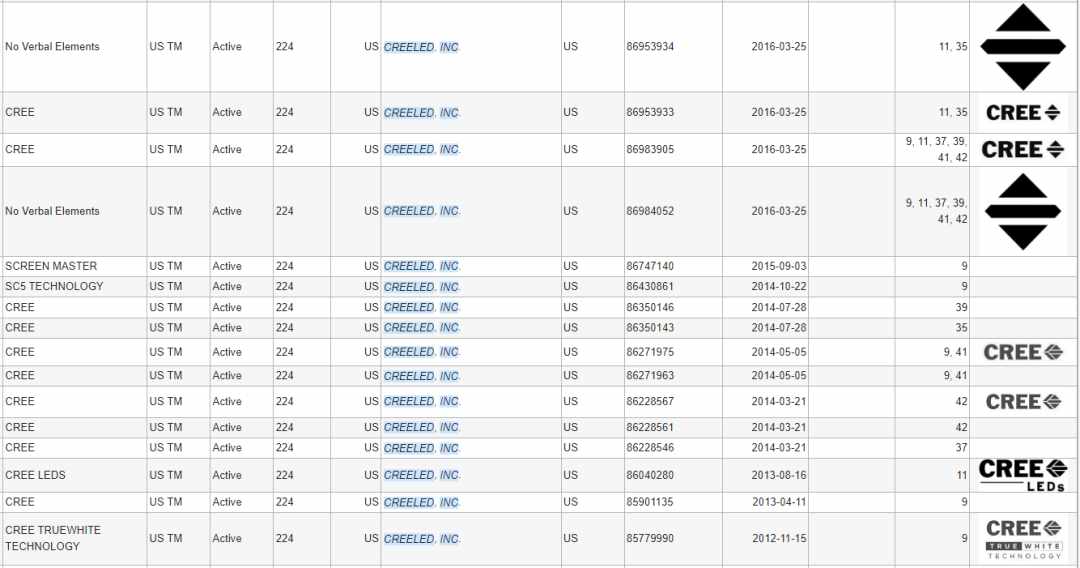Follow CREELED, INC. link in CREE LEDS row

click(422, 475)
